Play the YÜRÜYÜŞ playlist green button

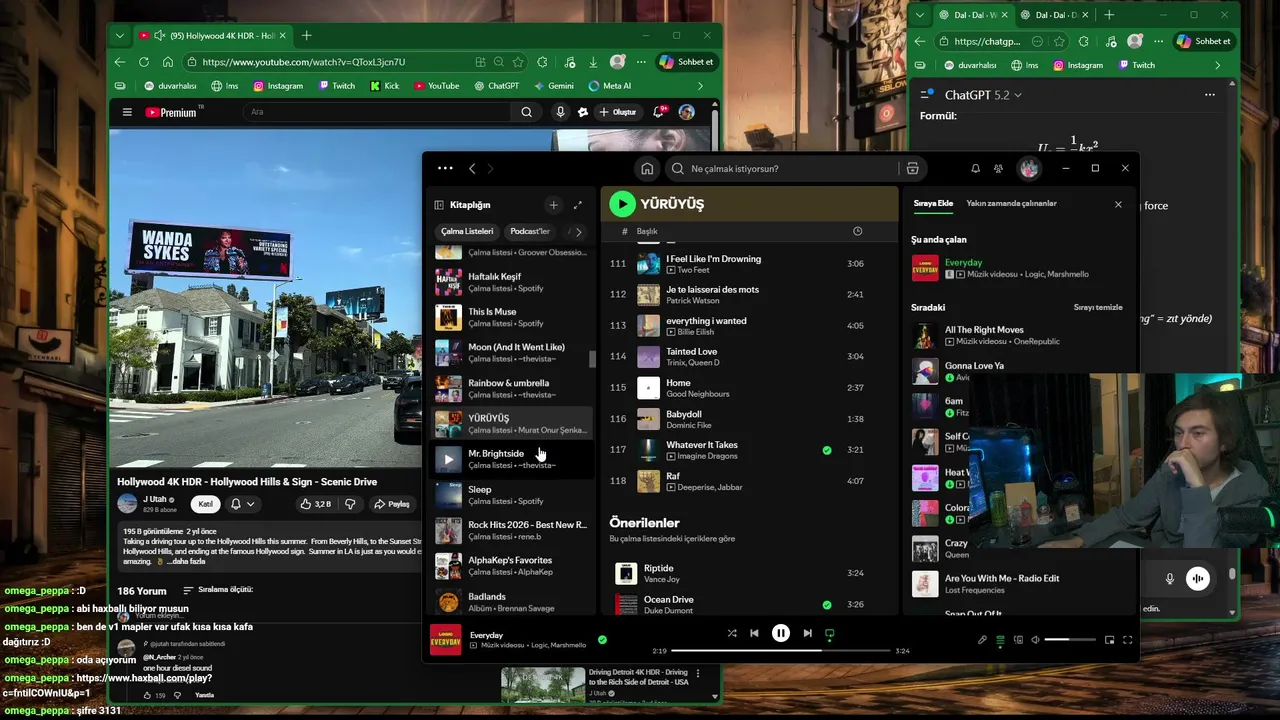tap(622, 204)
